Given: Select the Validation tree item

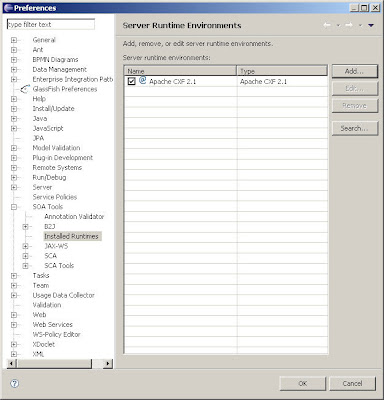Looking at the screenshot, I should coord(47,305).
